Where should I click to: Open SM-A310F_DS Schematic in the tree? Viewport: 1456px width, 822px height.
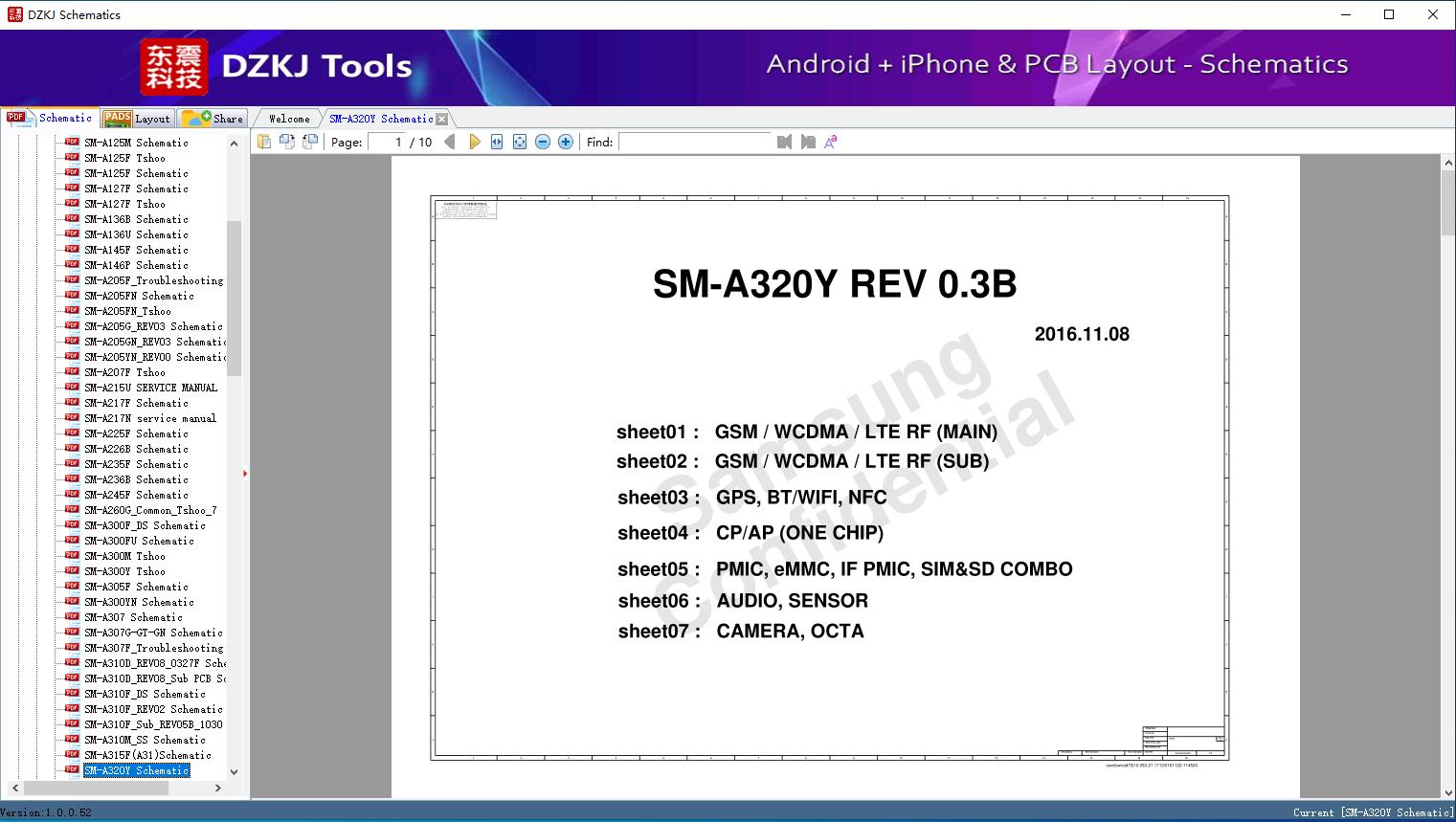(x=145, y=694)
